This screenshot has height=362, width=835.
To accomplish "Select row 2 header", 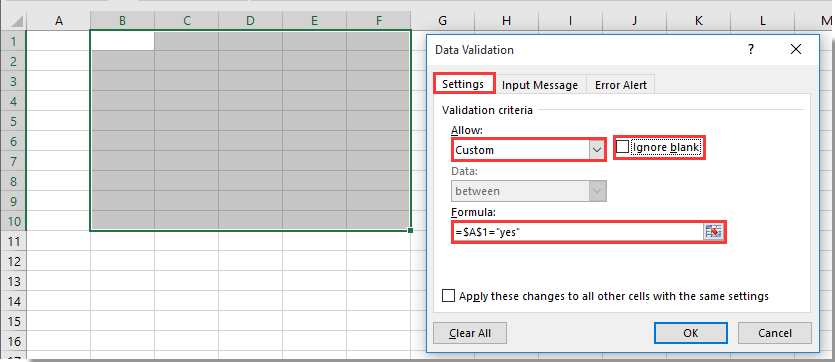I will [x=13, y=61].
